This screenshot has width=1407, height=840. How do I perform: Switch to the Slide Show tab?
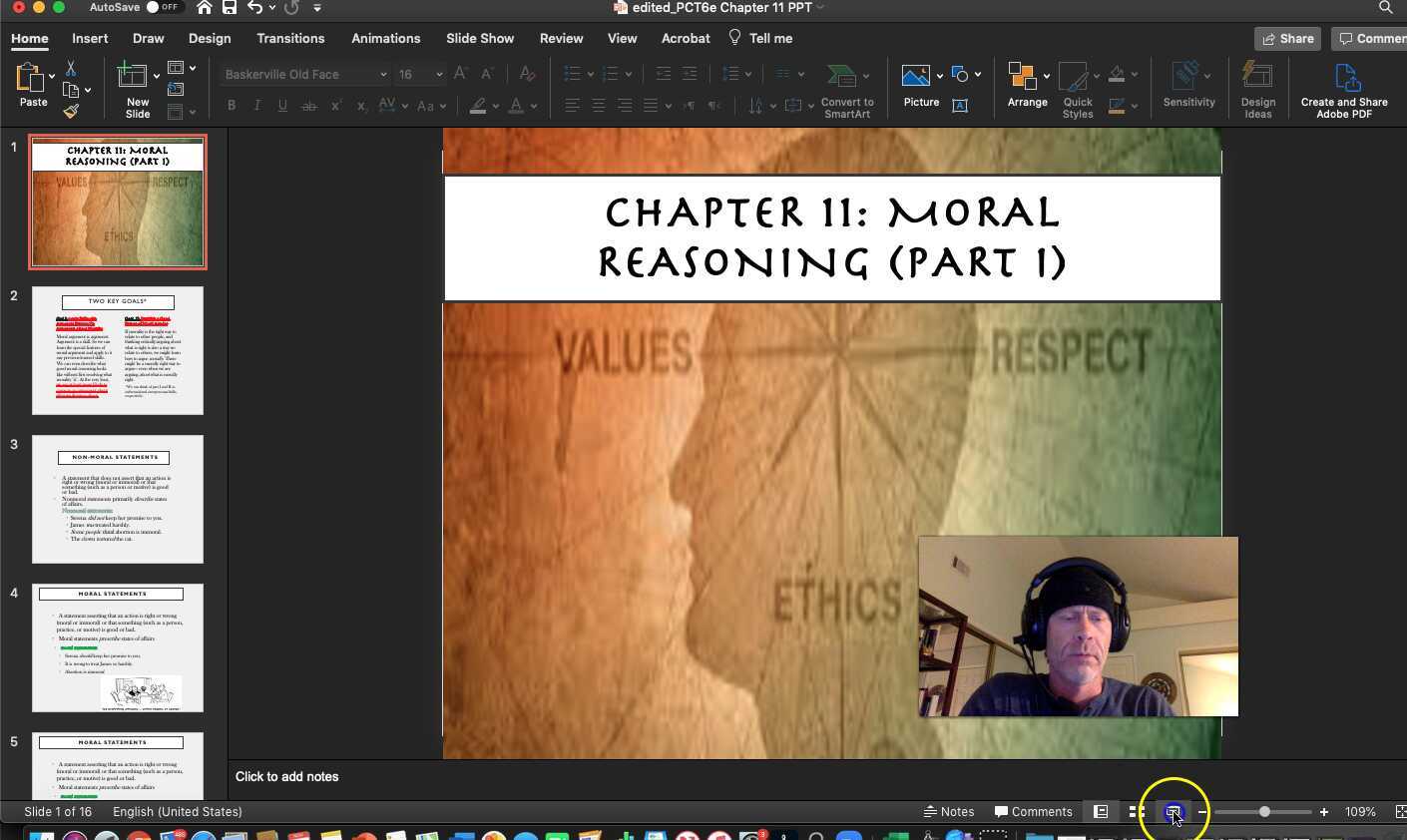click(479, 38)
